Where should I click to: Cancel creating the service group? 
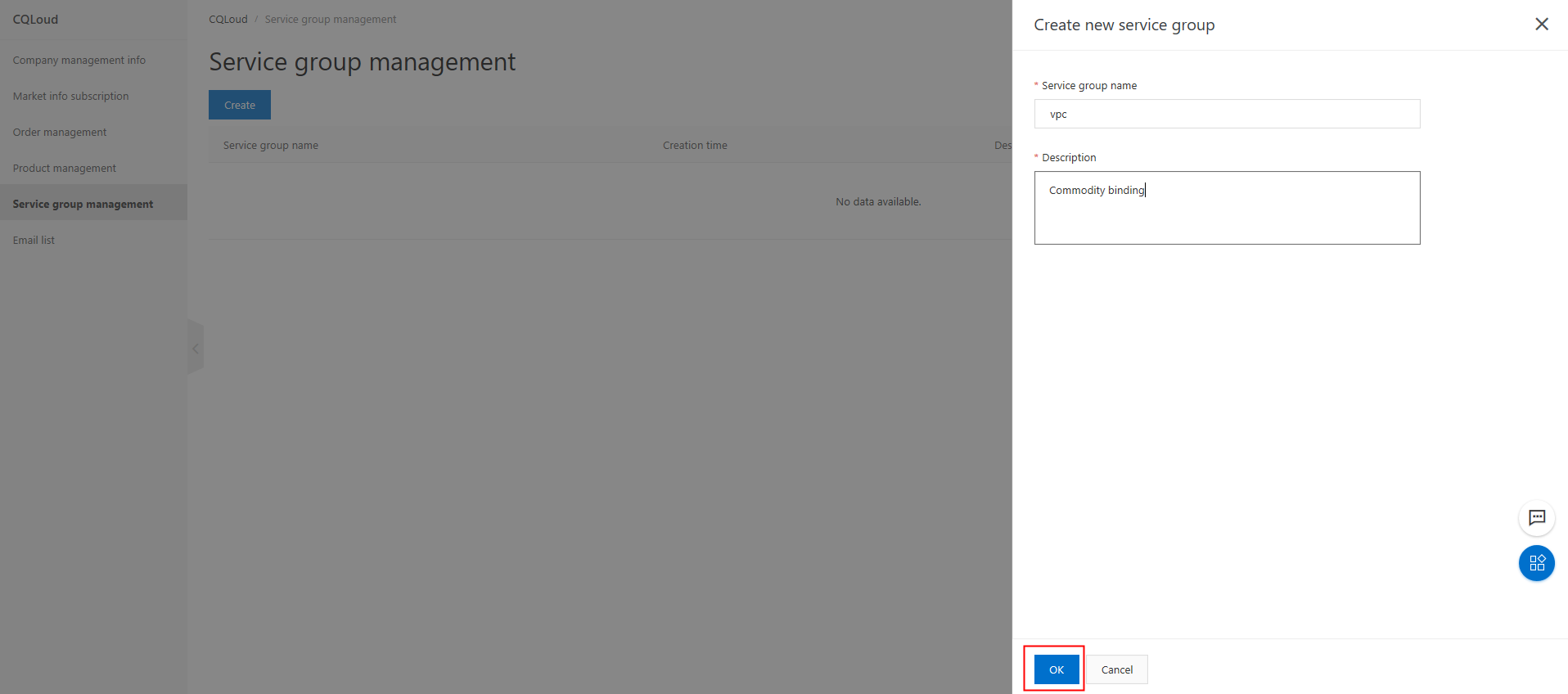tap(1117, 669)
